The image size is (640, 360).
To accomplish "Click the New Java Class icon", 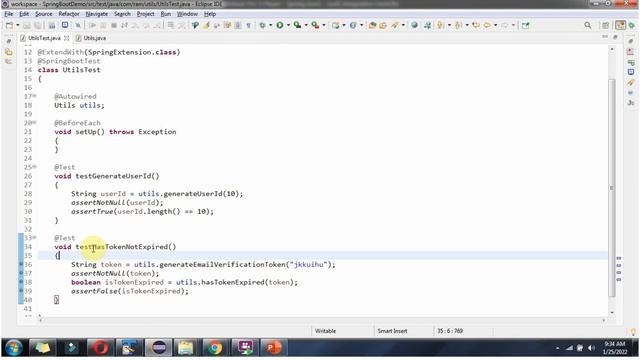I will pyautogui.click(x=353, y=25).
